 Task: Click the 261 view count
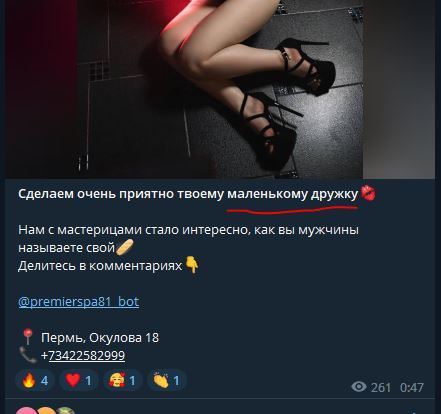(x=381, y=388)
